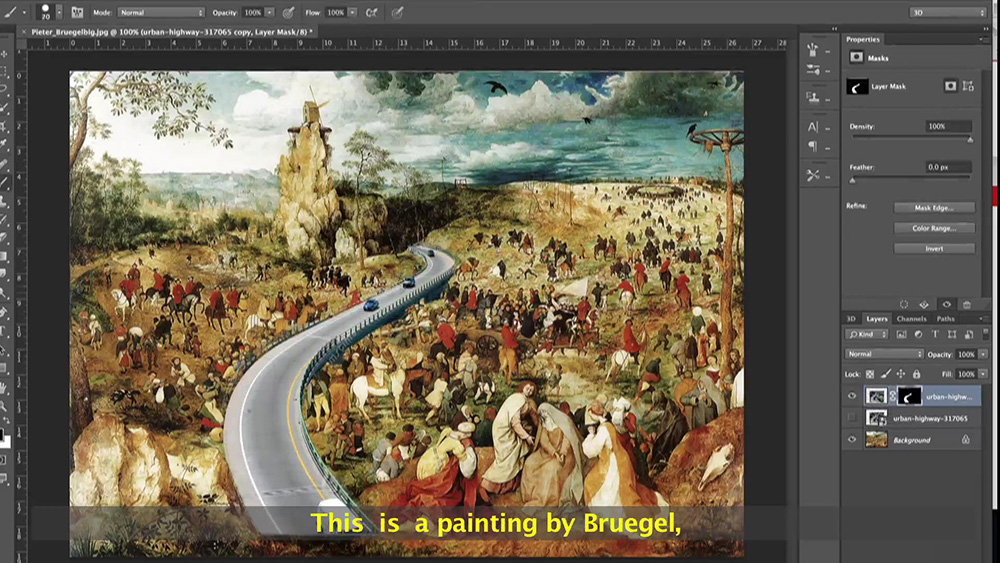Click the Lock transparent pixels icon
The image size is (1000, 563).
[870, 374]
